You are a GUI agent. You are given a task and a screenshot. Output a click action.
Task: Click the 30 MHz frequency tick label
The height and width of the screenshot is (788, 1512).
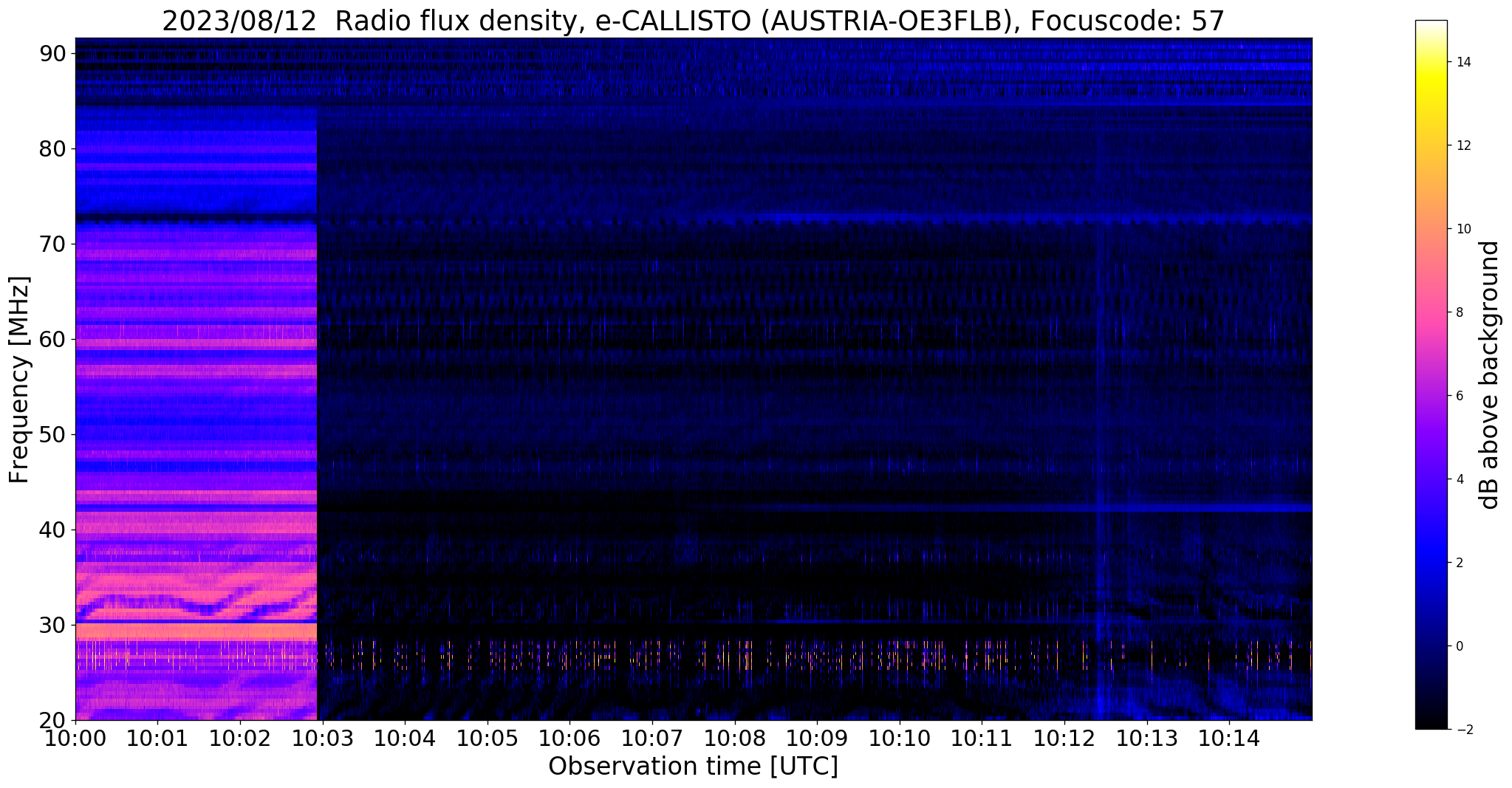(52, 625)
